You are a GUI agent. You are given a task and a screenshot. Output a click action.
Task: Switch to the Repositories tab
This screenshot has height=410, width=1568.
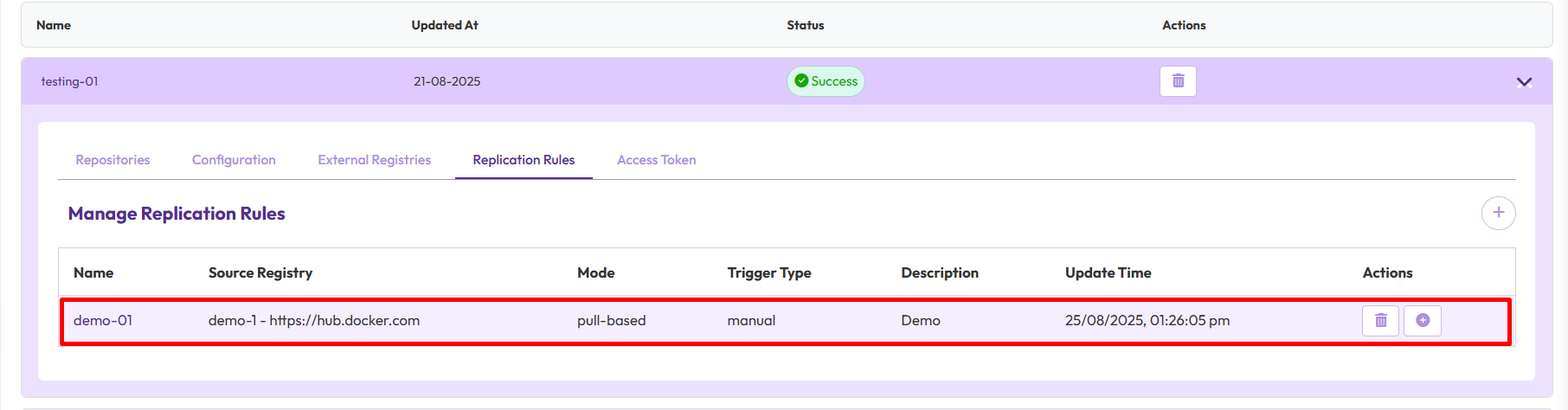pyautogui.click(x=112, y=160)
